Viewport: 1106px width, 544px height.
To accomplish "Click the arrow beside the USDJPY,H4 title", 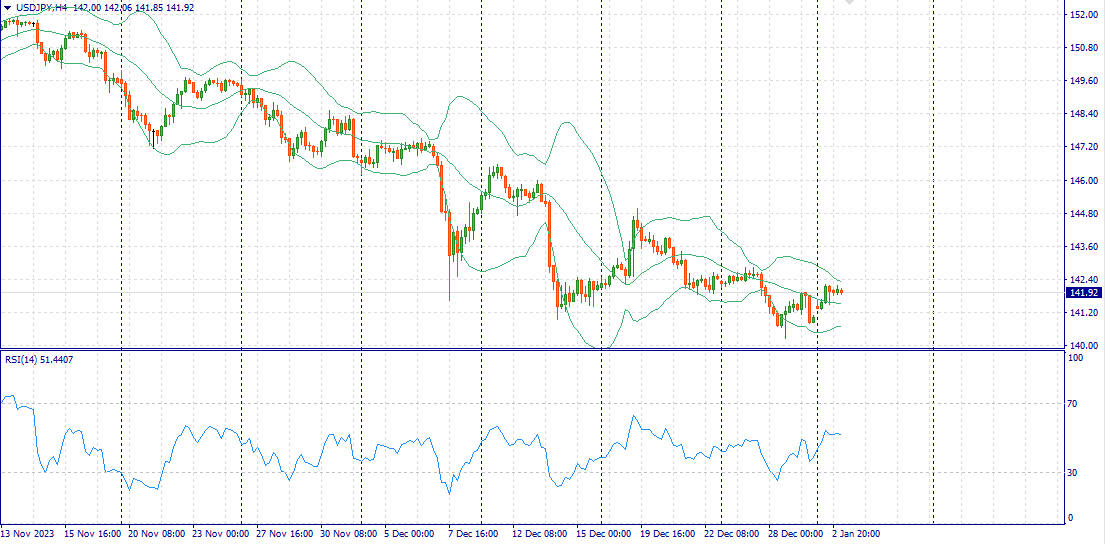I will click(8, 8).
